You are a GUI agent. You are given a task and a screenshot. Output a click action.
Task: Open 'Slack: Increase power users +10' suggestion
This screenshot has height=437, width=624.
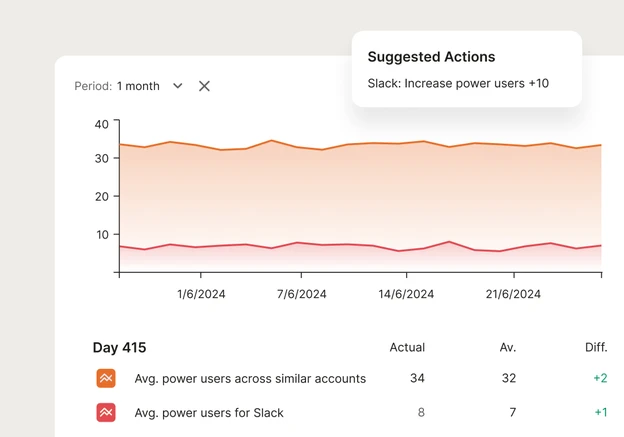[x=458, y=84]
